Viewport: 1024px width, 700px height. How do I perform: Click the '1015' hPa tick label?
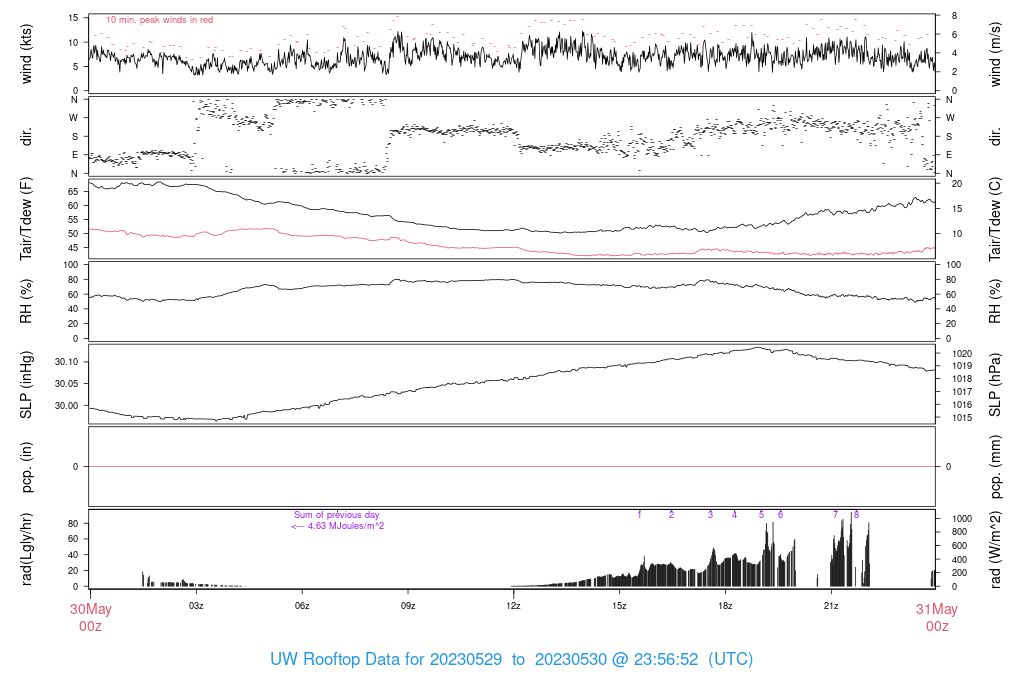click(x=963, y=418)
